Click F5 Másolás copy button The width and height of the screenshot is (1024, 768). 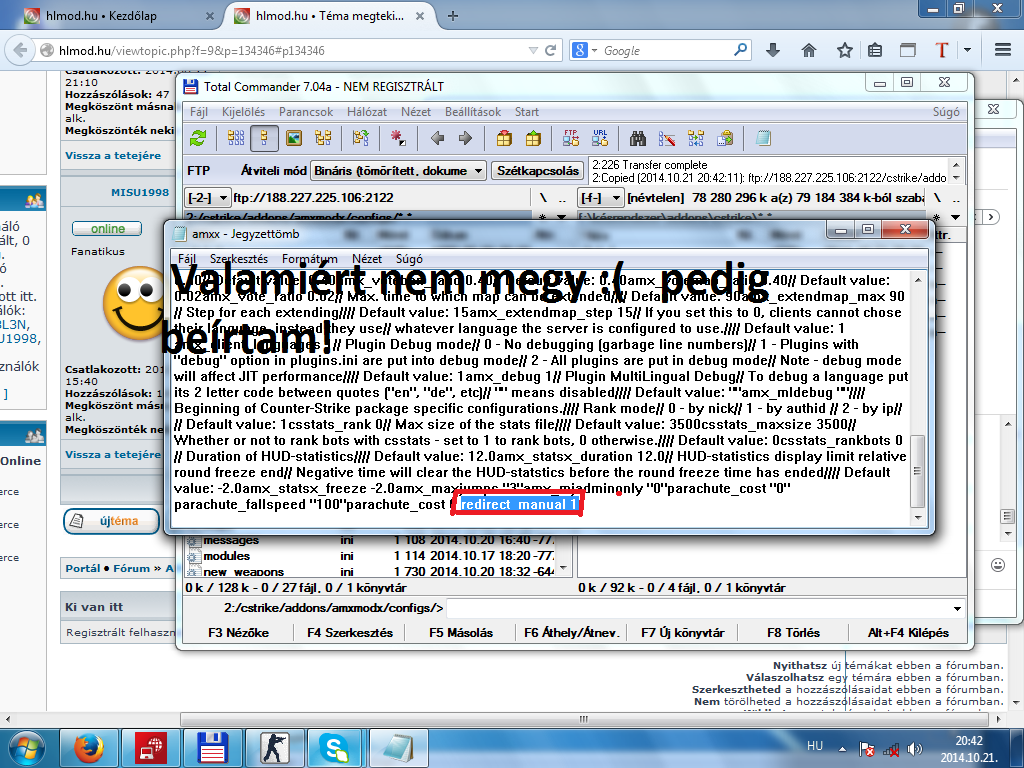click(x=461, y=632)
